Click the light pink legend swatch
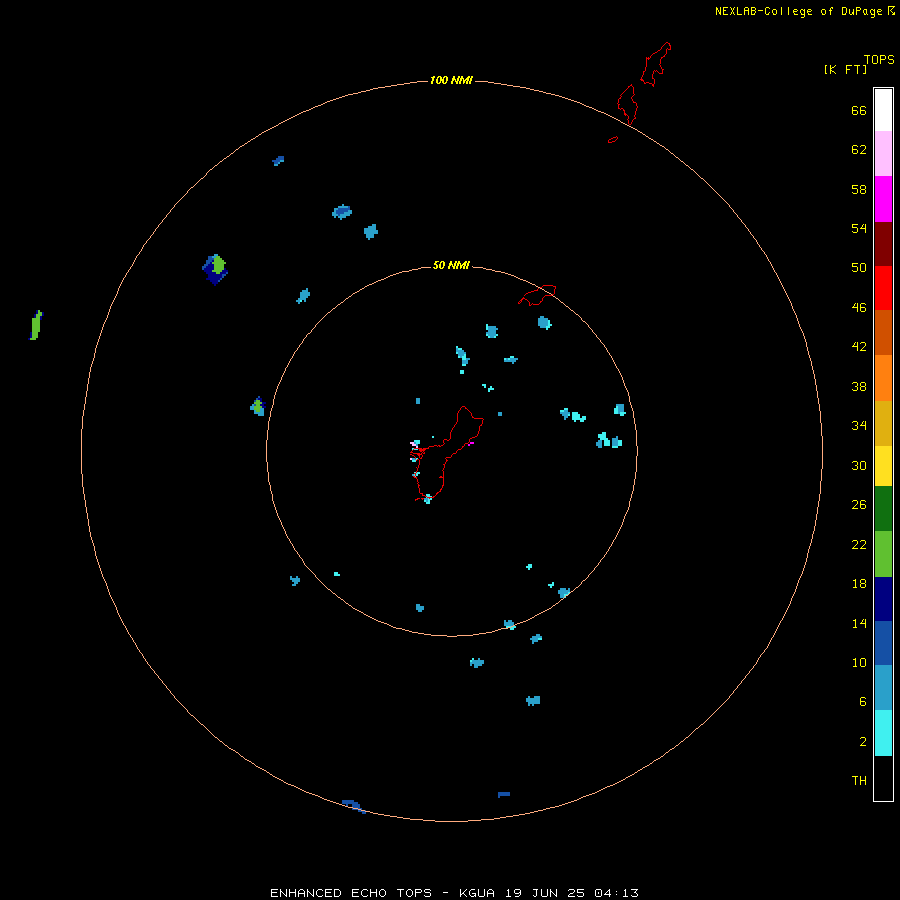Image resolution: width=900 pixels, height=900 pixels. 883,153
